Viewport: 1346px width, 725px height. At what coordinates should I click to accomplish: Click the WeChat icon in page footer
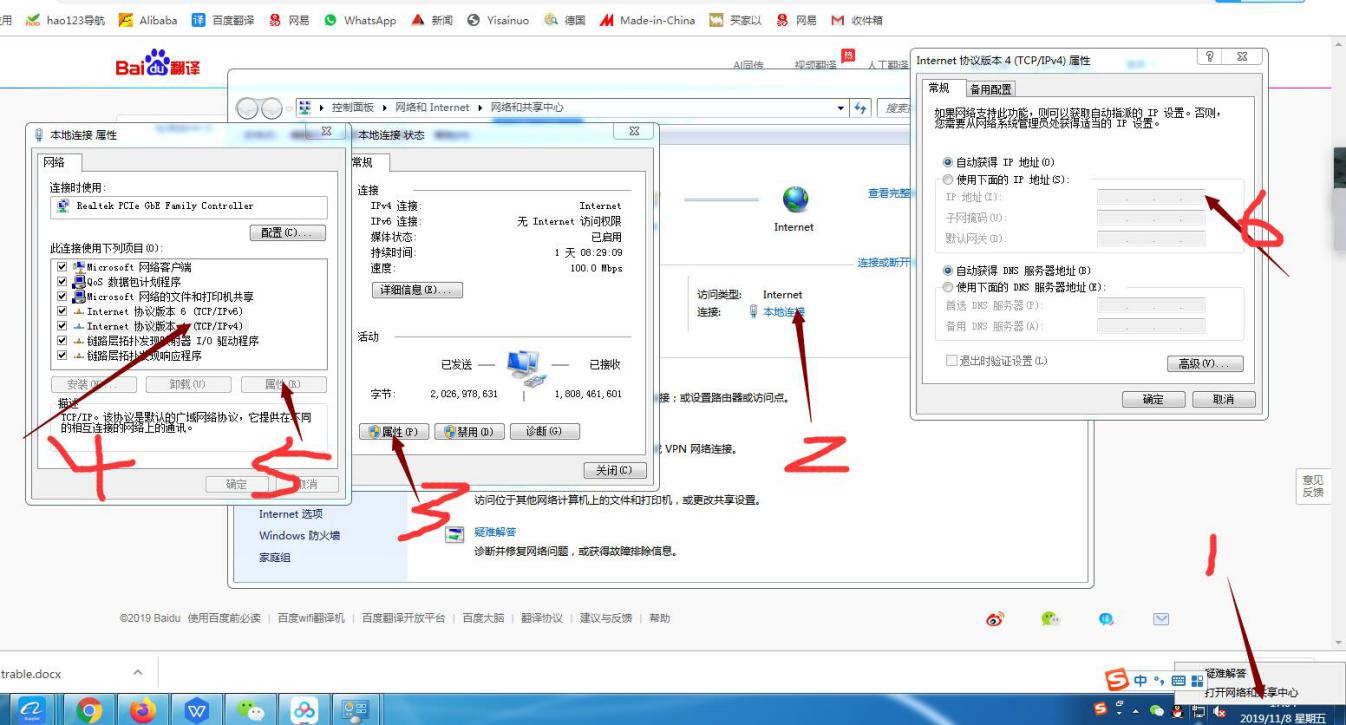click(x=1050, y=619)
